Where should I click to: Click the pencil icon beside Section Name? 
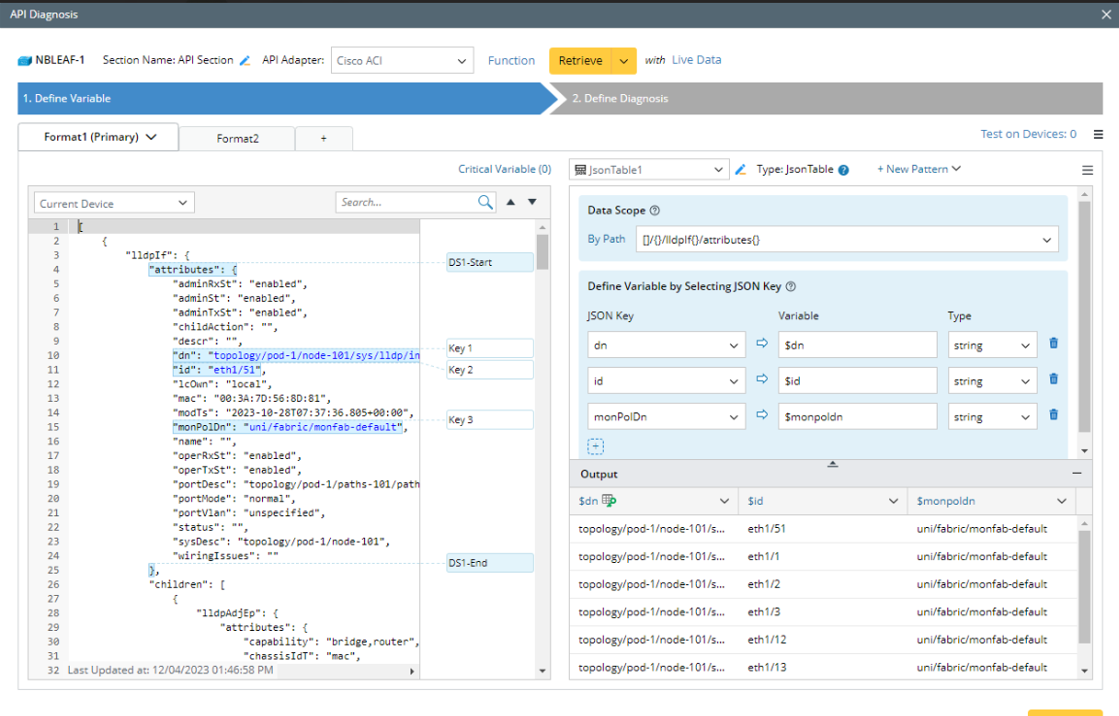tap(245, 61)
